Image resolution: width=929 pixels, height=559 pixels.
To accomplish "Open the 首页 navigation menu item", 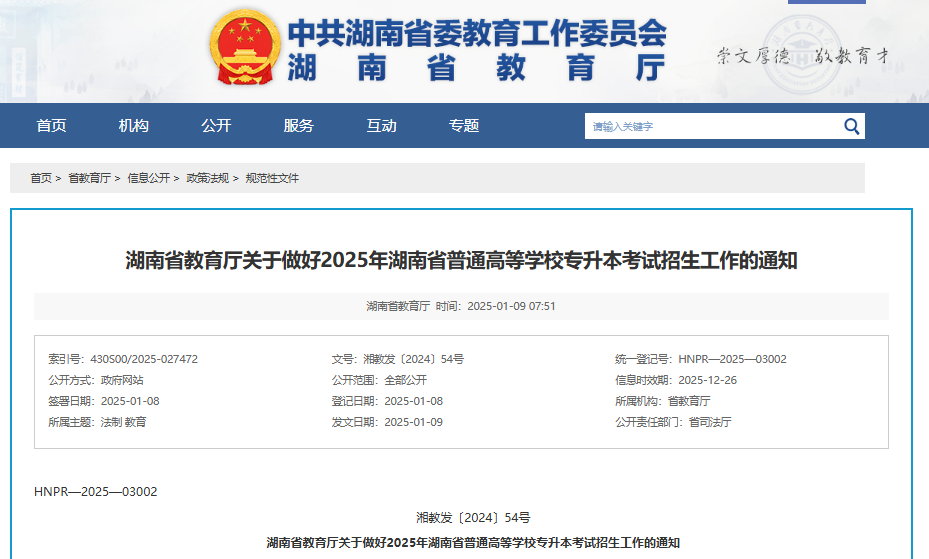I will 51,126.
